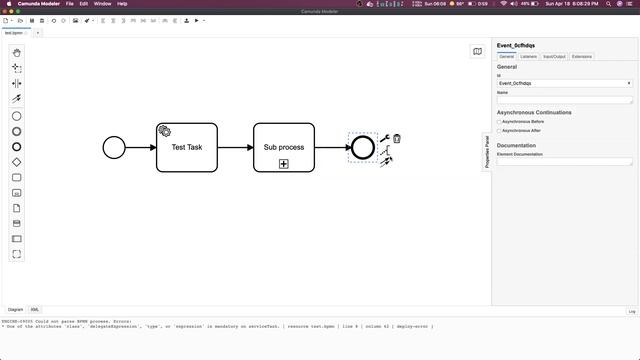
Task: Open the color picker dropdown arrow
Action: click(x=93, y=20)
